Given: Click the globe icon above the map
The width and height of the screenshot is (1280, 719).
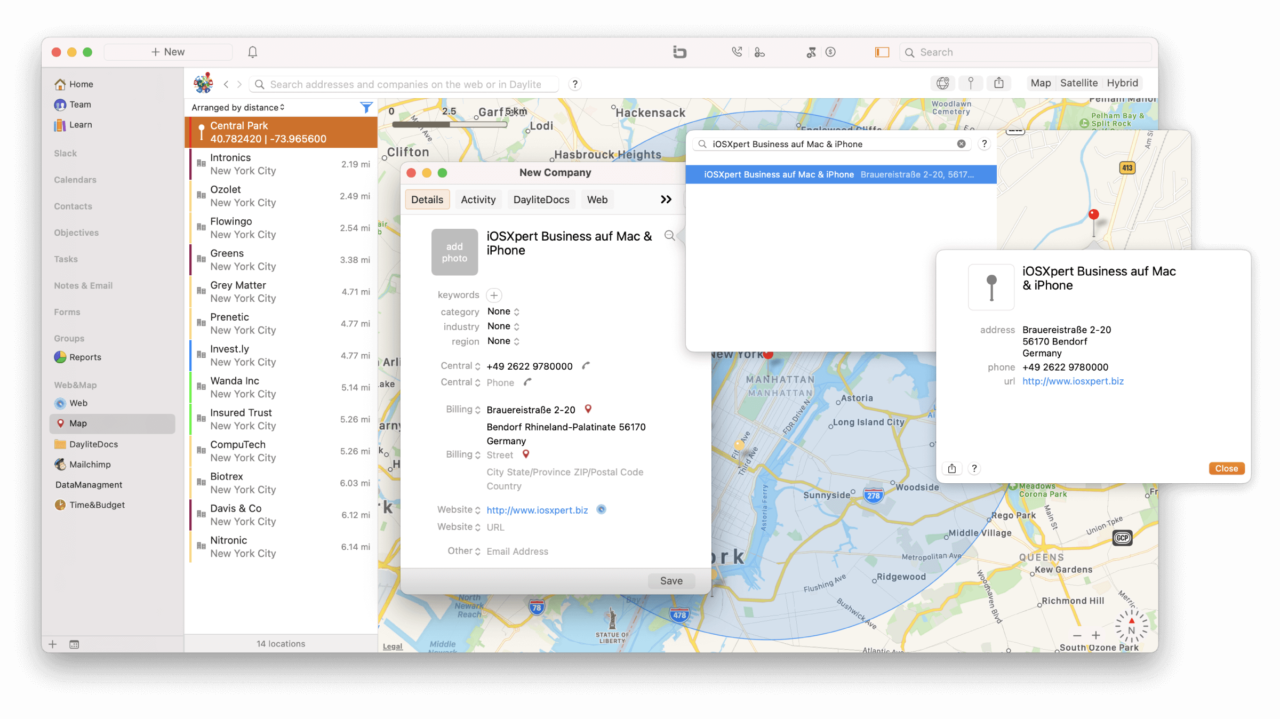Looking at the screenshot, I should 941,84.
